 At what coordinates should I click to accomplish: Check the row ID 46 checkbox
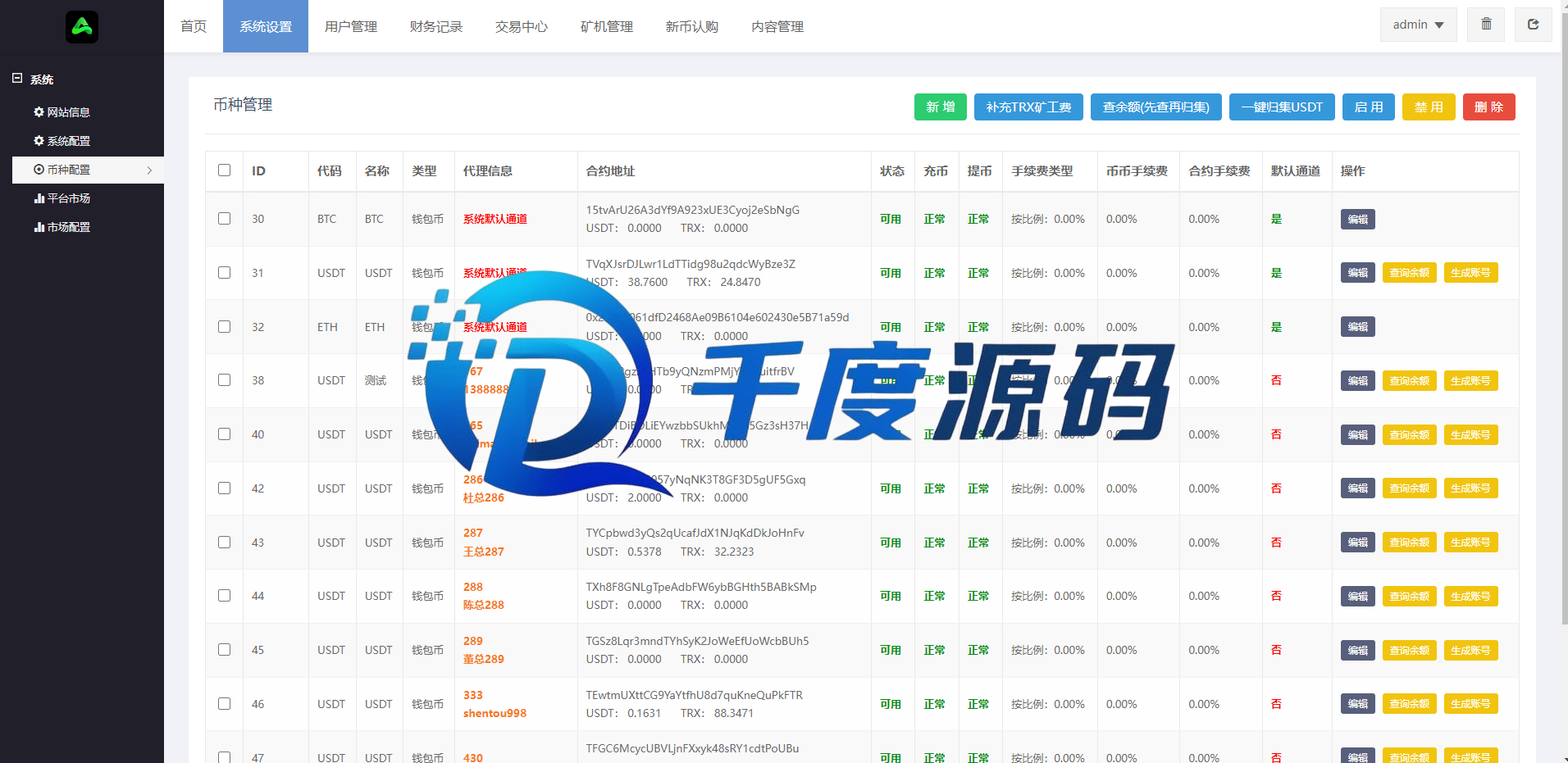(x=224, y=704)
